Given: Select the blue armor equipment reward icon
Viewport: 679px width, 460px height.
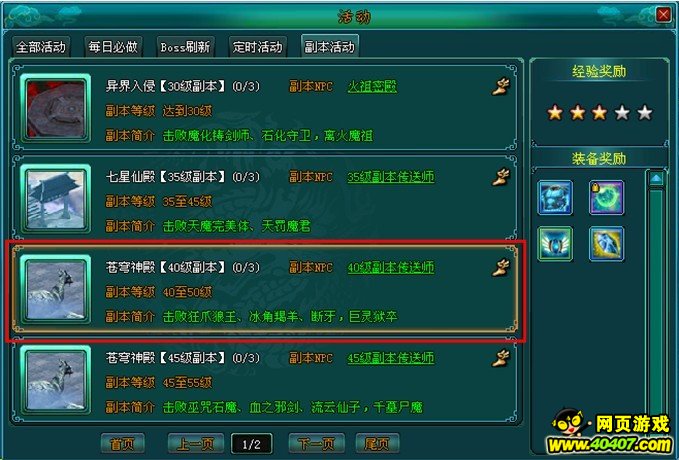Looking at the screenshot, I should [x=555, y=198].
